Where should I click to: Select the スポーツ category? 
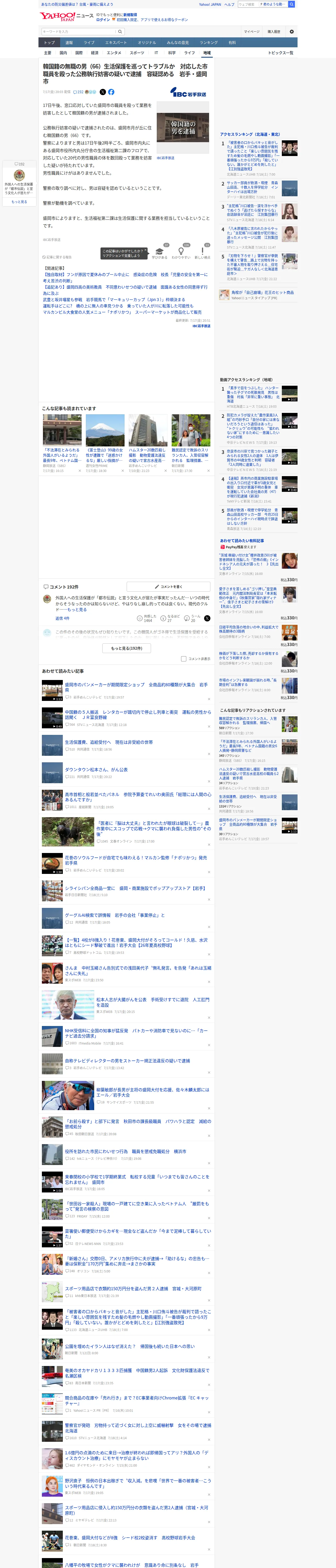point(137,53)
